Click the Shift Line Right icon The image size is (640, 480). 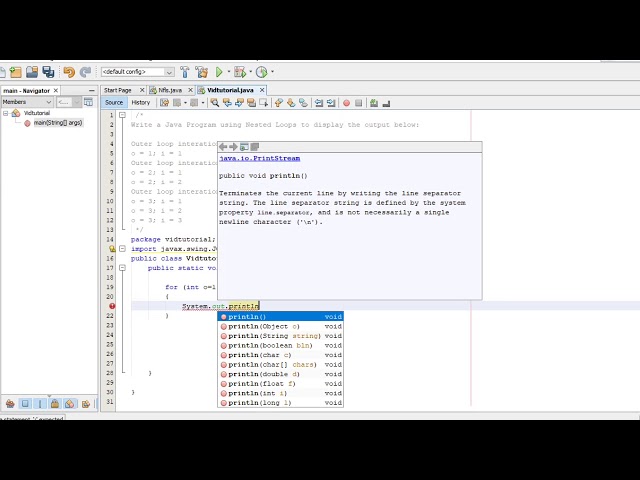point(331,103)
